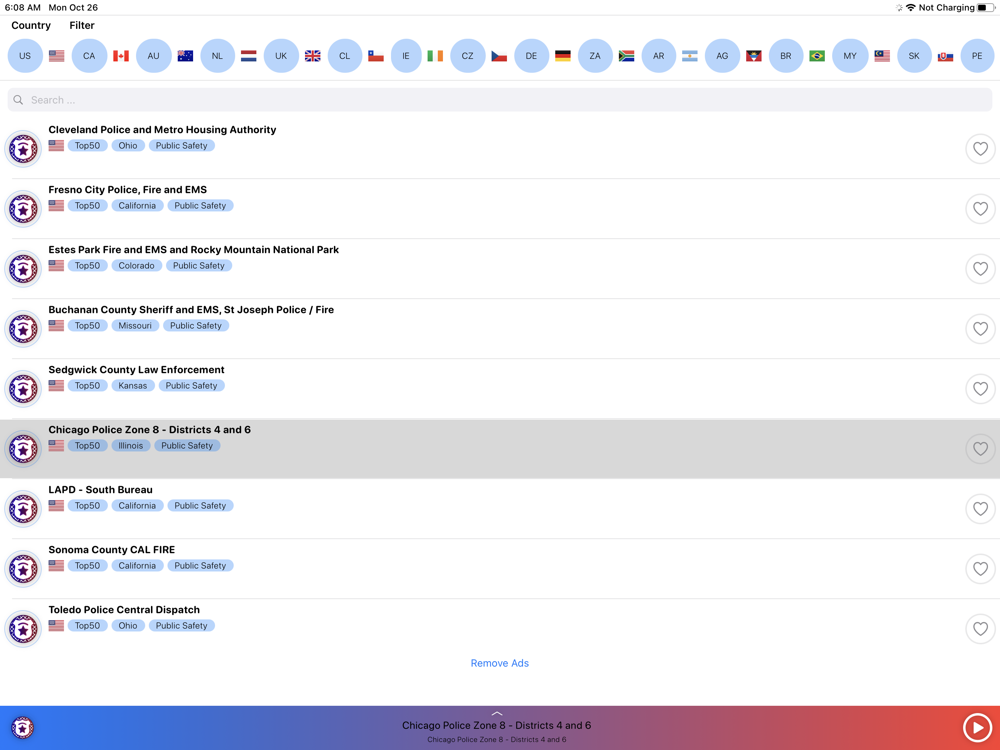Favorite Sedgwick County Law Enforcement
This screenshot has width=1000, height=750.
click(980, 388)
